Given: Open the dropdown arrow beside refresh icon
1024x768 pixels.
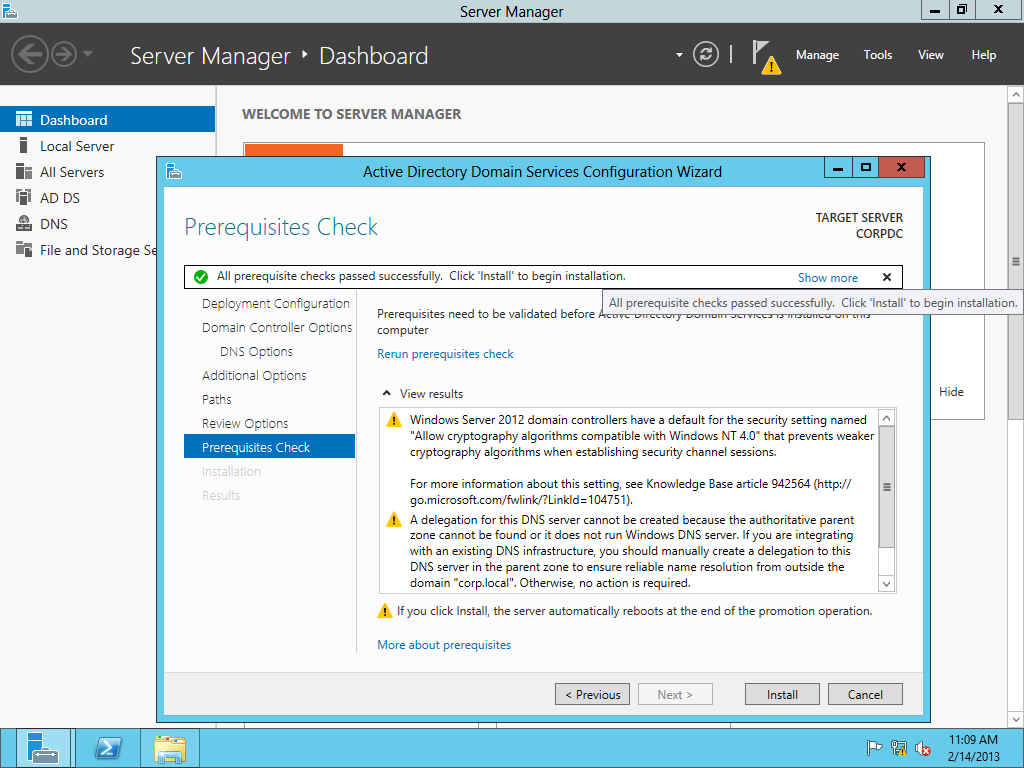Looking at the screenshot, I should tap(679, 55).
